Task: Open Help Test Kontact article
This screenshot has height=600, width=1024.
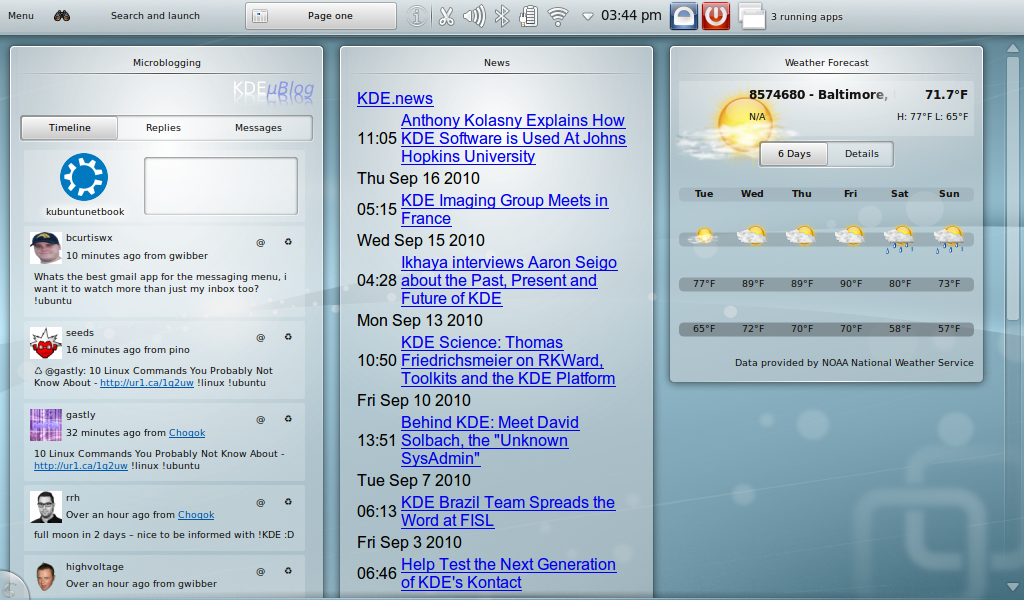Action: coord(508,573)
